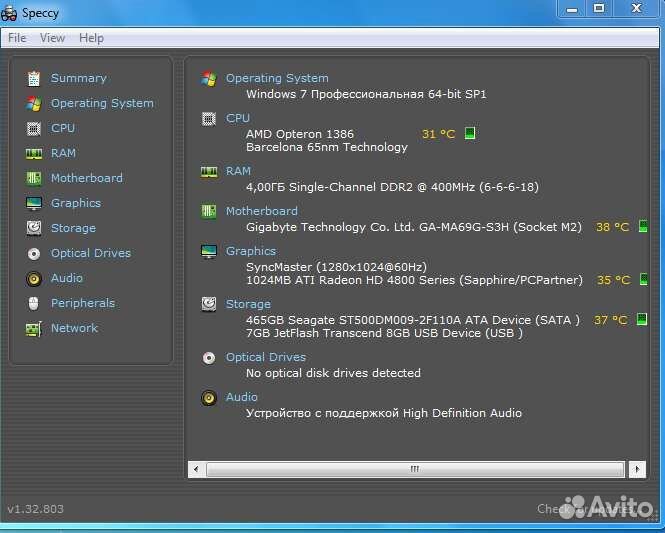The width and height of the screenshot is (665, 533).
Task: Click the Peripherals mouse icon in sidebar
Action: [x=34, y=304]
